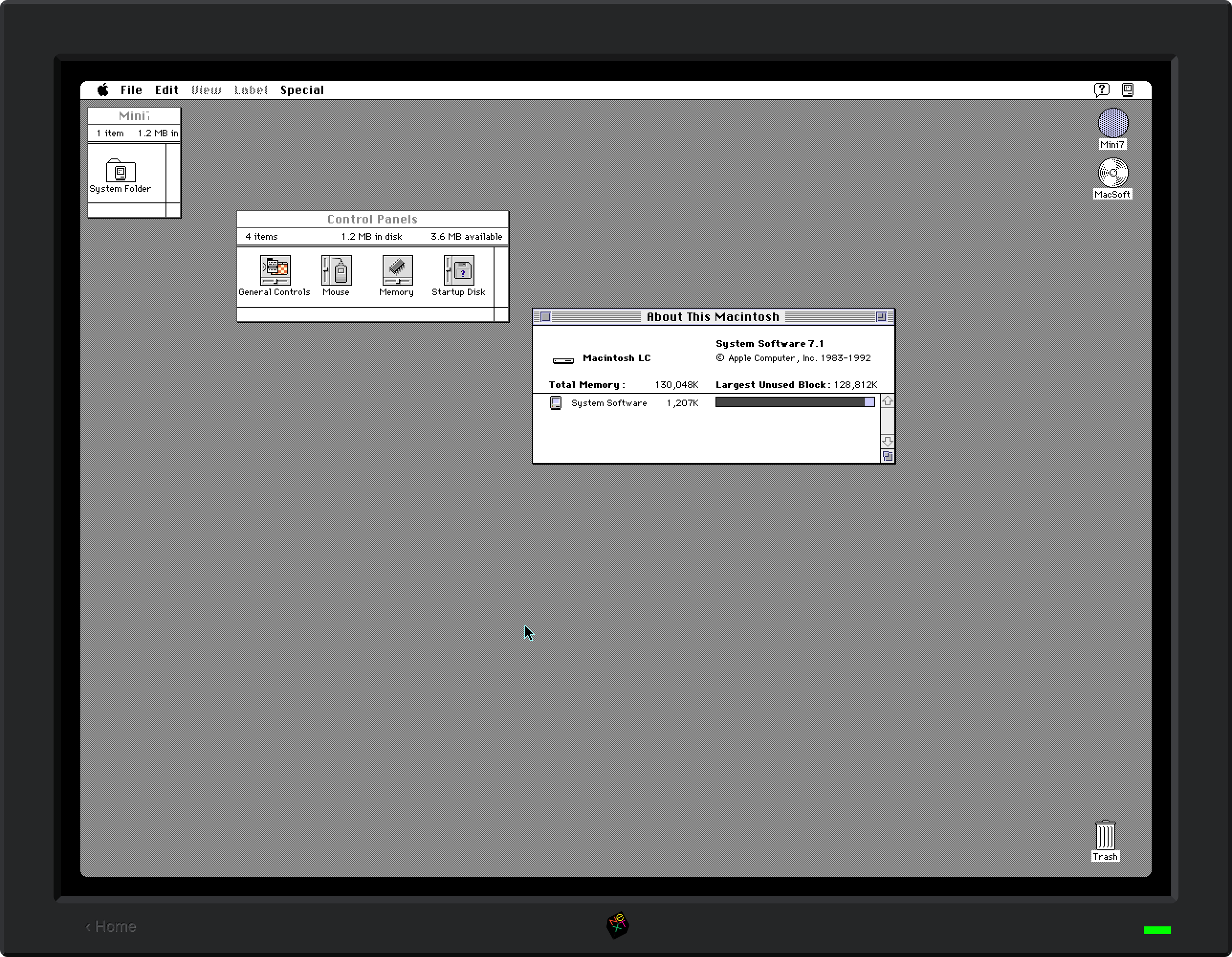Click the About window resize box
The image size is (1232, 957).
[887, 456]
